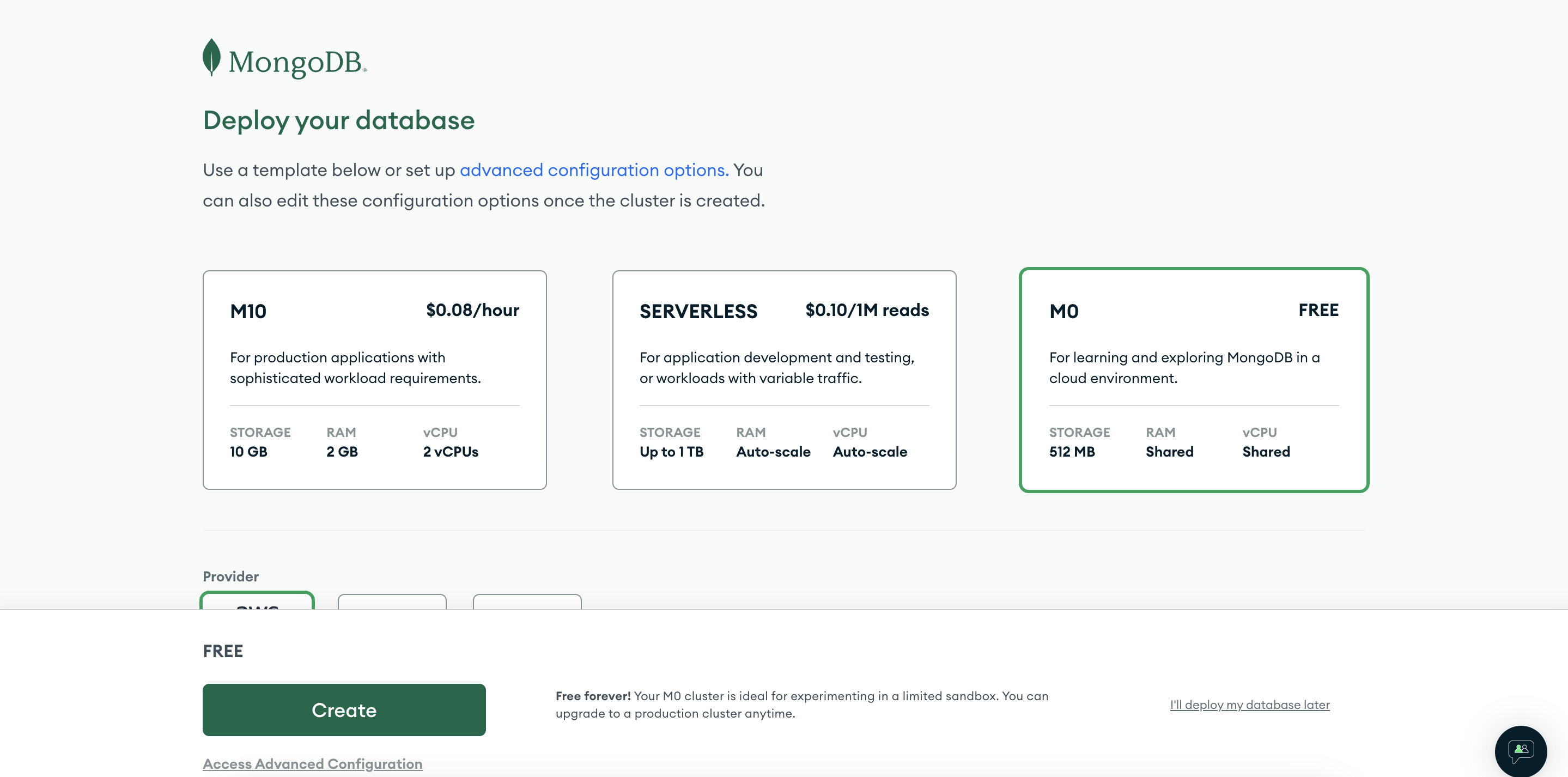Select the M0 free cluster card
This screenshot has width=1568, height=777.
pos(1193,379)
